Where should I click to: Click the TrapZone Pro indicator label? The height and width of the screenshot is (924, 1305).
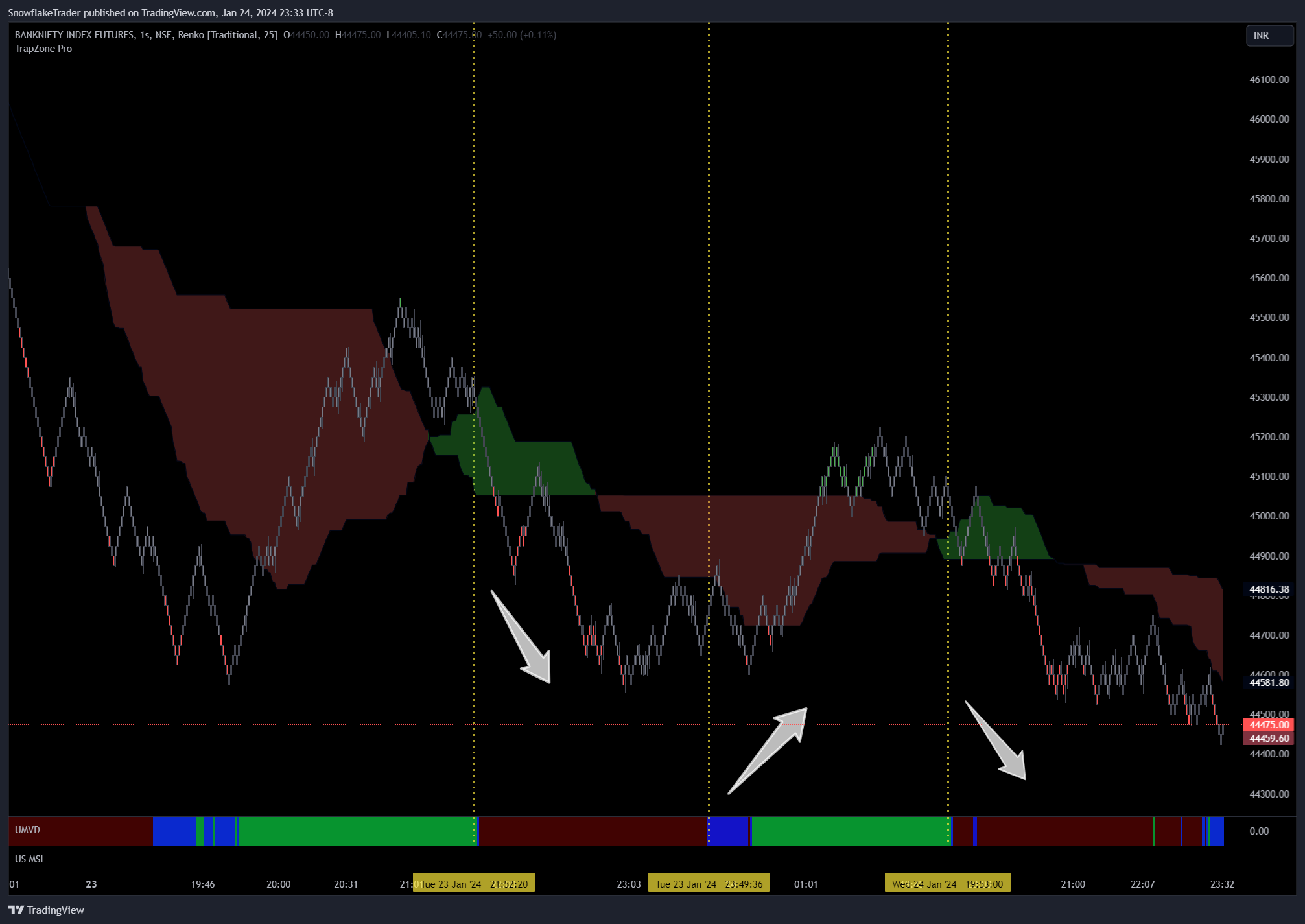click(43, 49)
